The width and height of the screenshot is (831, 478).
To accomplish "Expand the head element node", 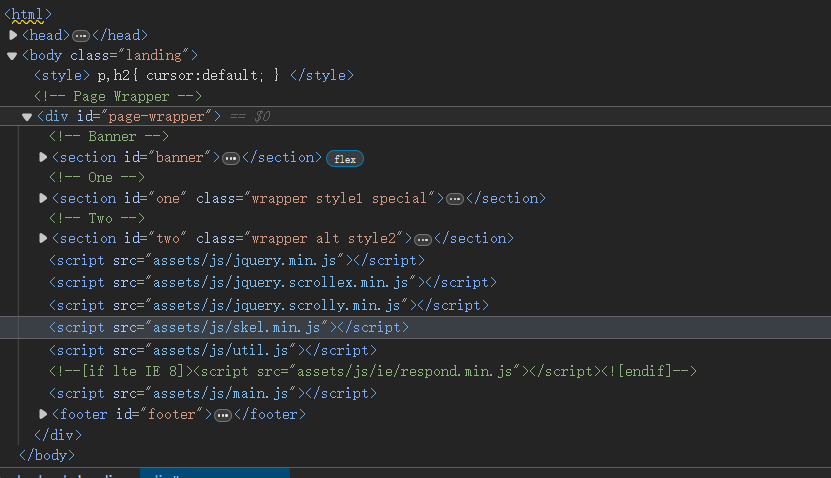I will point(13,35).
